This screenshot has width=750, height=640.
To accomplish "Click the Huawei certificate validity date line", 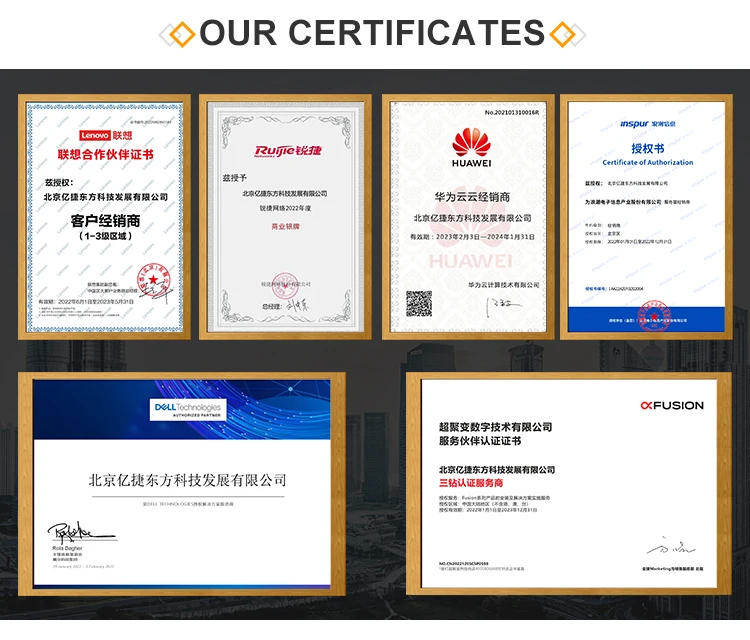I will tap(472, 236).
